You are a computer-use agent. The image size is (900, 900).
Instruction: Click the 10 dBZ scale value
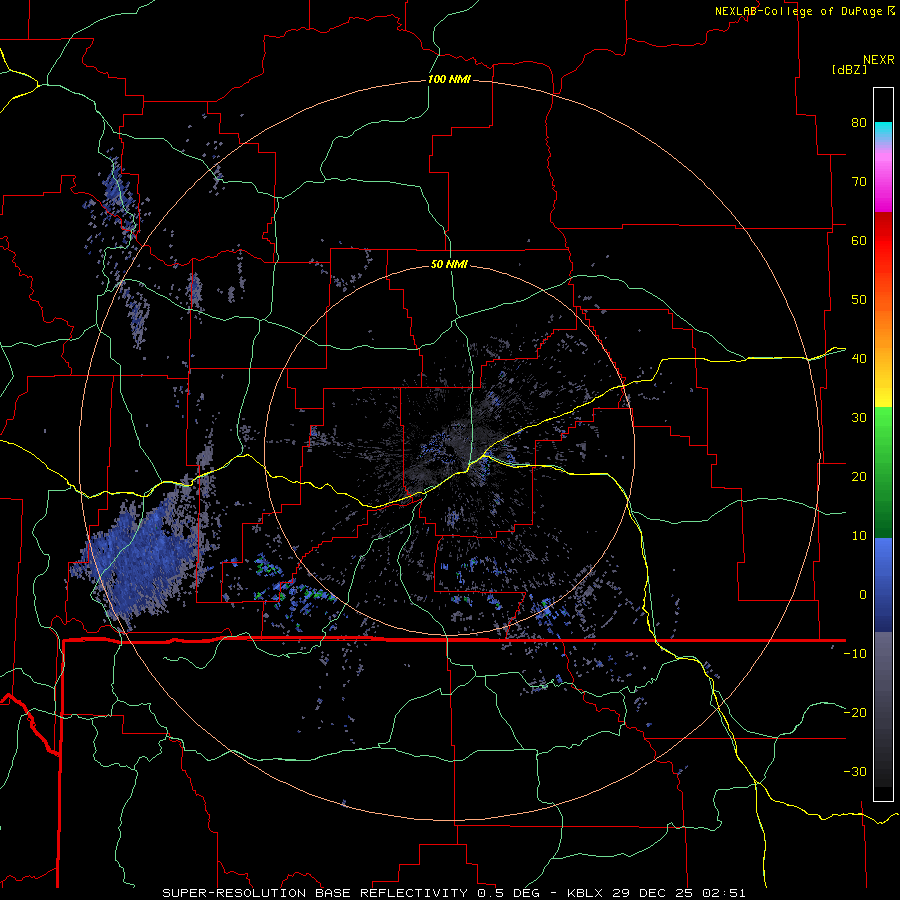click(x=859, y=536)
